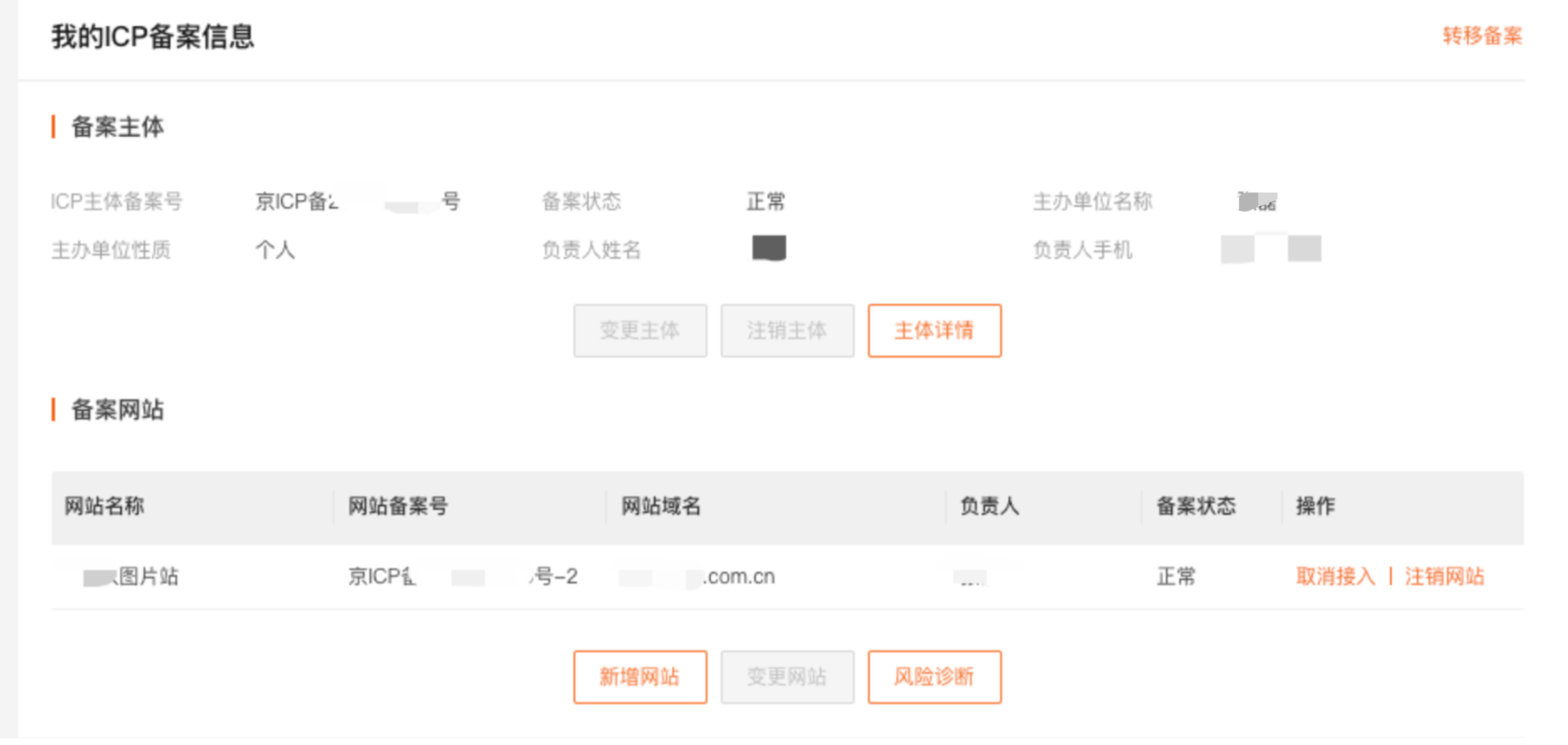Click the 负责人 table column header
The height and width of the screenshot is (745, 1568).
pyautogui.click(x=989, y=506)
